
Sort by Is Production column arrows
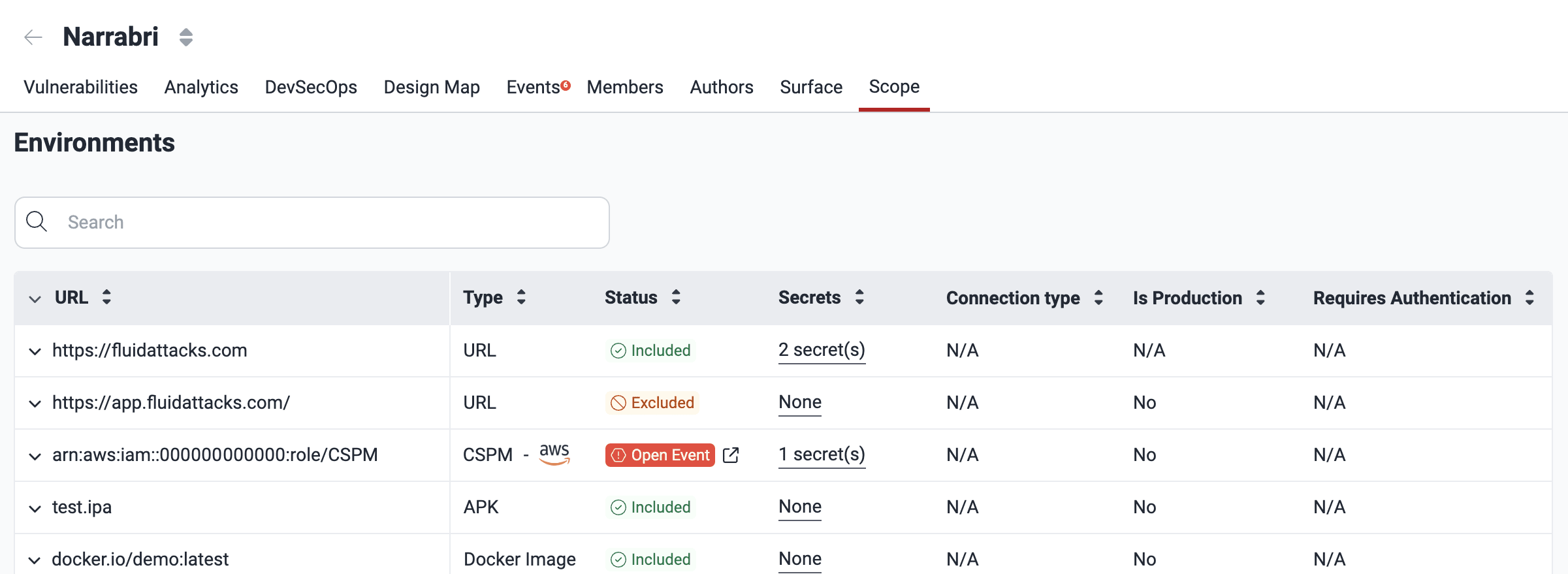1260,298
